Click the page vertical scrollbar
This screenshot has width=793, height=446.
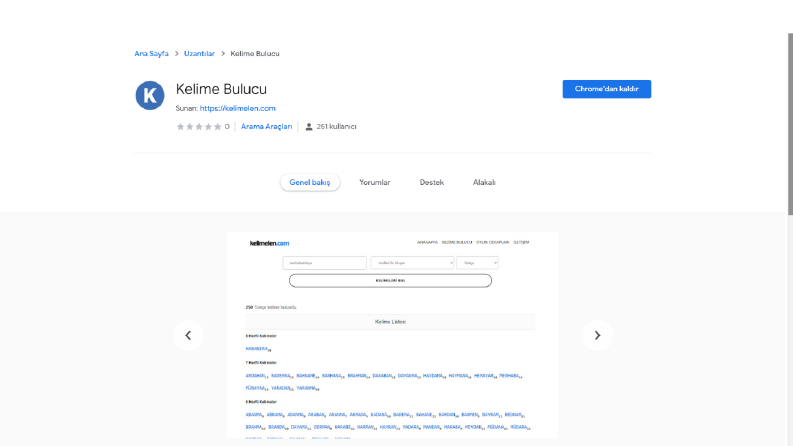point(790,124)
